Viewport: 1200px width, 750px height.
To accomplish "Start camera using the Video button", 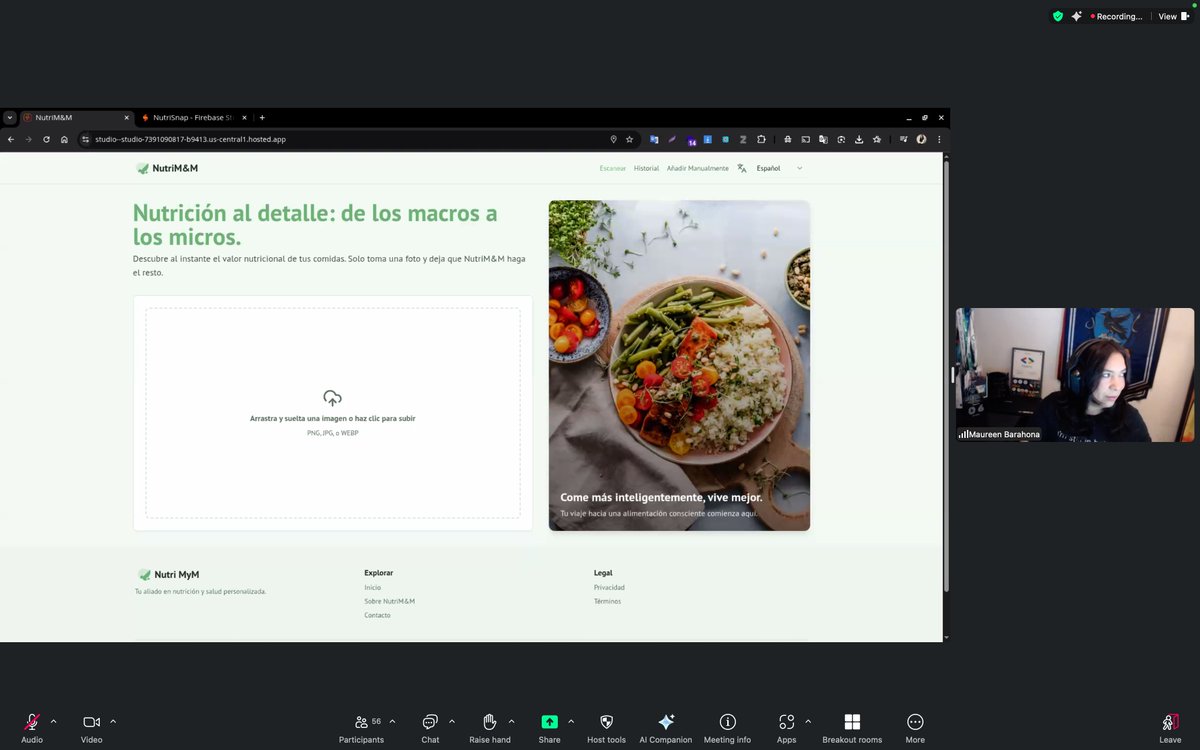I will coord(92,727).
